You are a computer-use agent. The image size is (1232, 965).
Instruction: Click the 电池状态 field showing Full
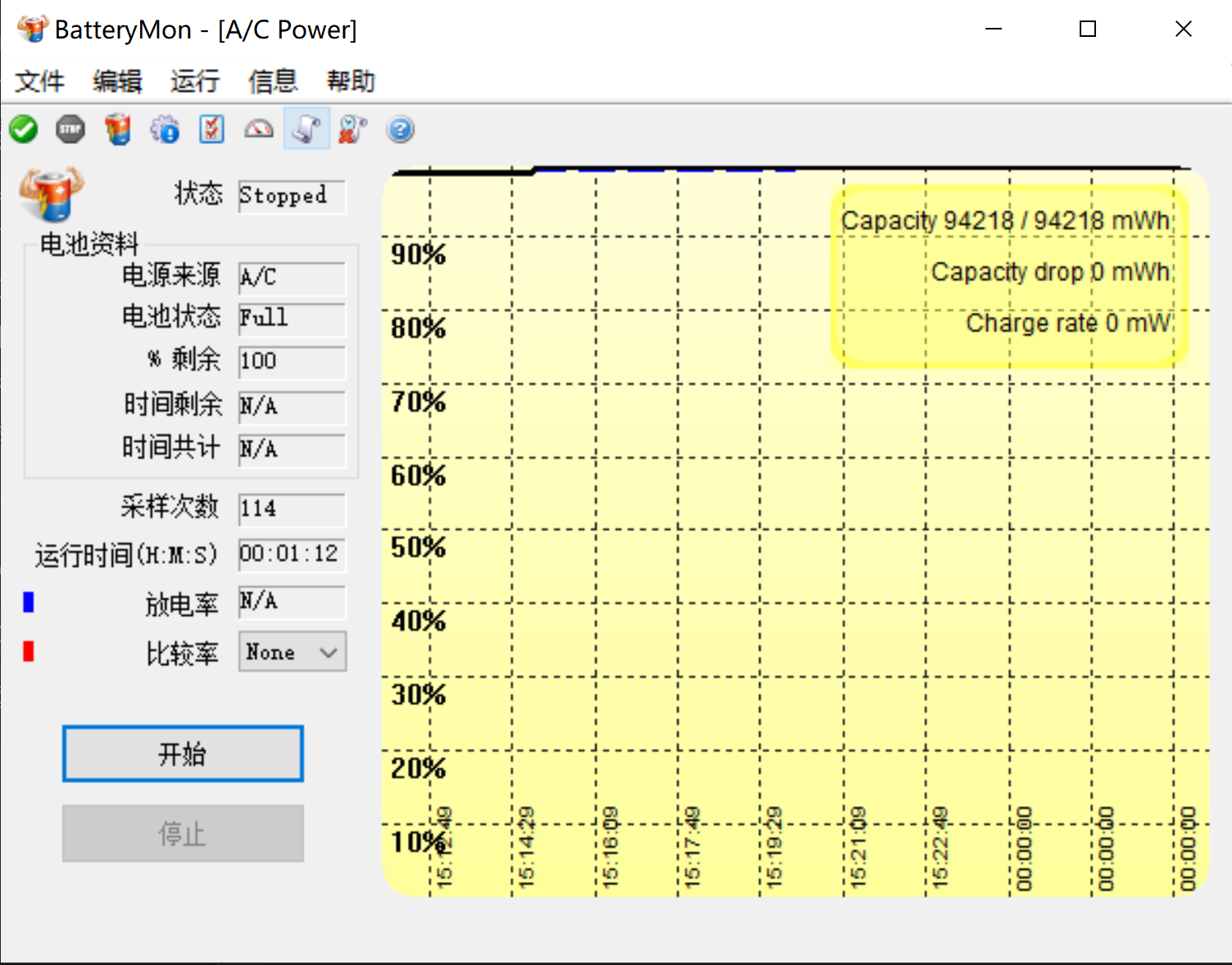click(292, 319)
